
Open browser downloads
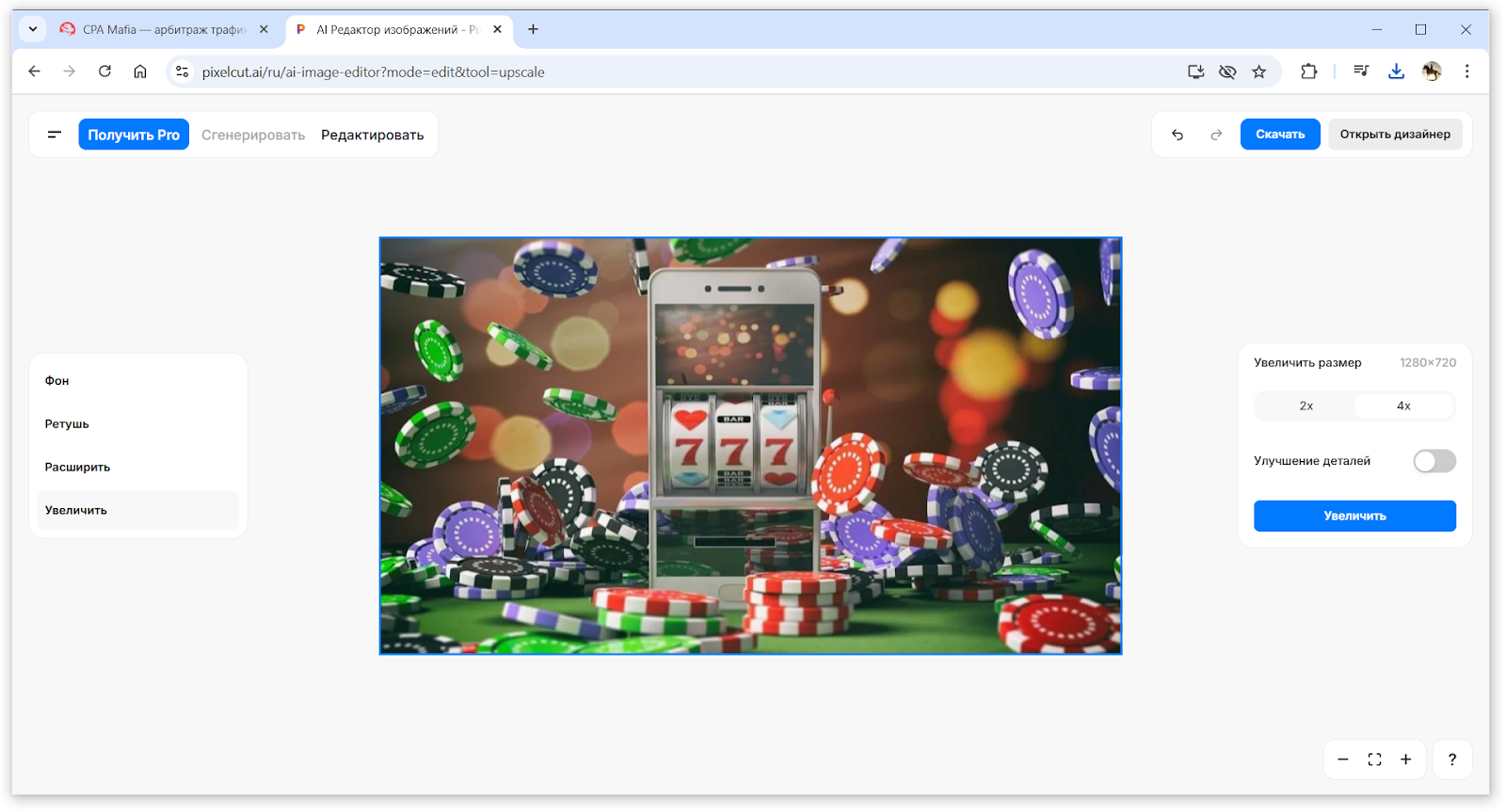[1396, 72]
